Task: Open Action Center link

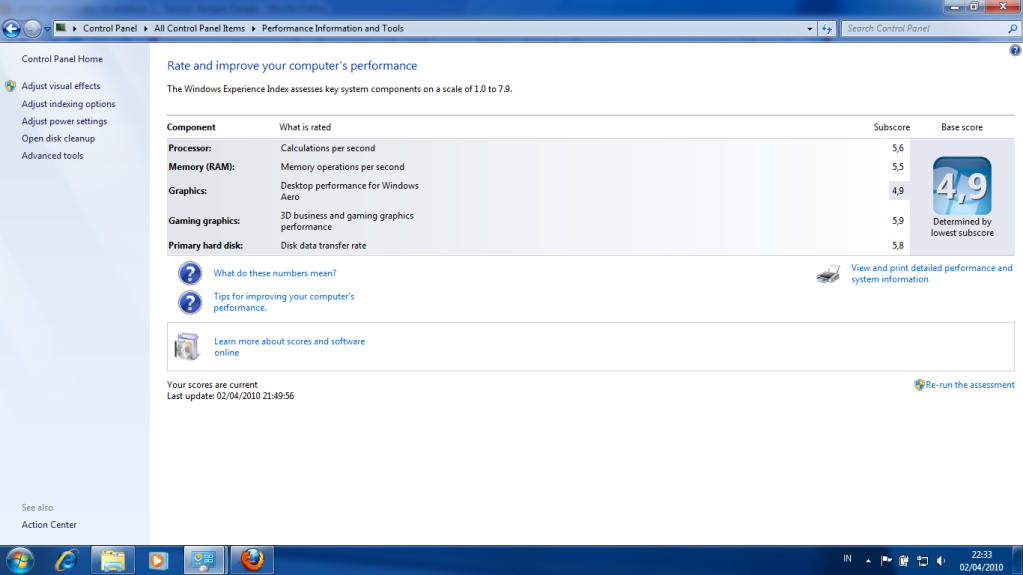Action: pos(49,525)
